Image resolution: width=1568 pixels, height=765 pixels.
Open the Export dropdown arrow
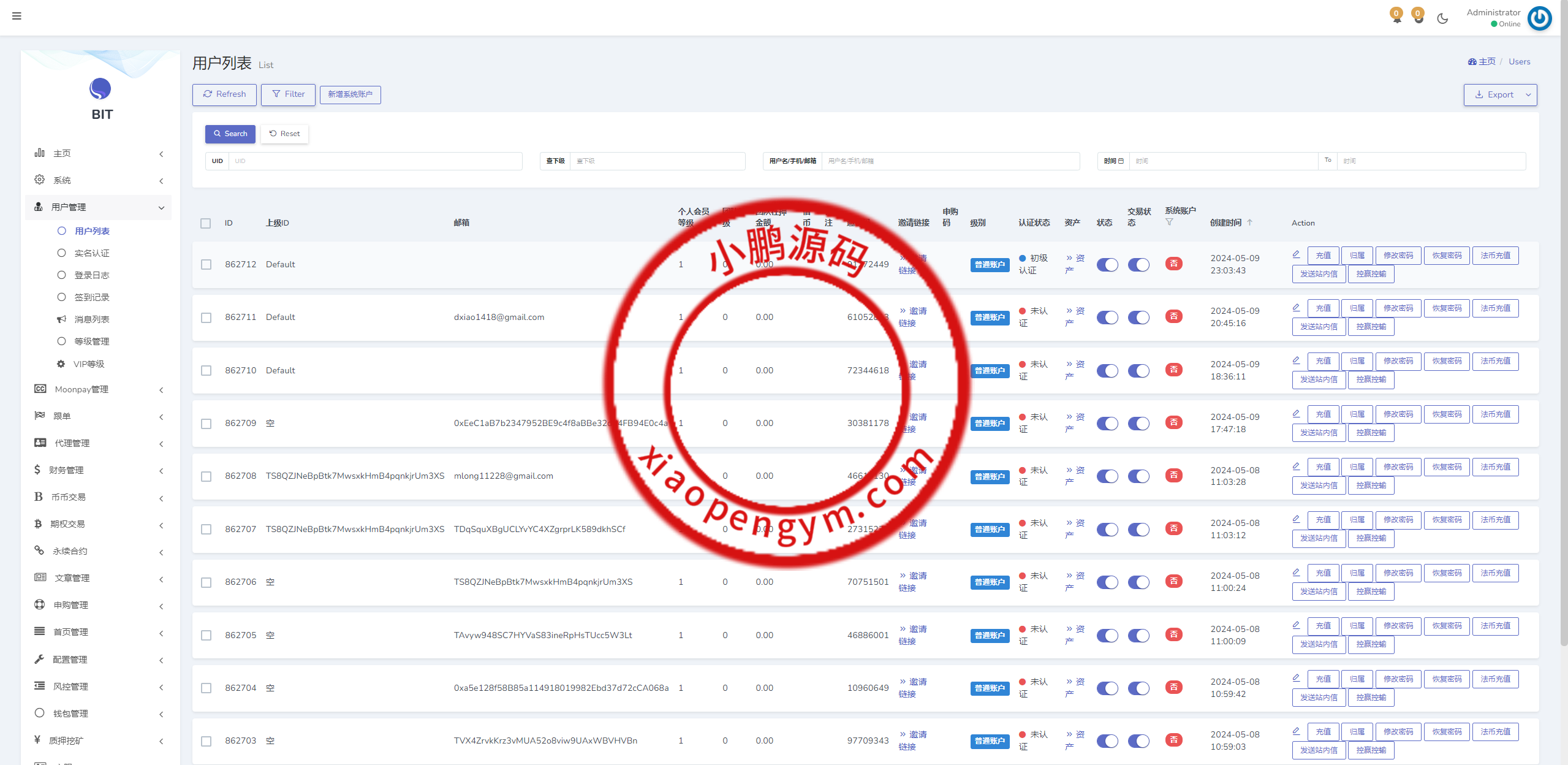(1528, 94)
